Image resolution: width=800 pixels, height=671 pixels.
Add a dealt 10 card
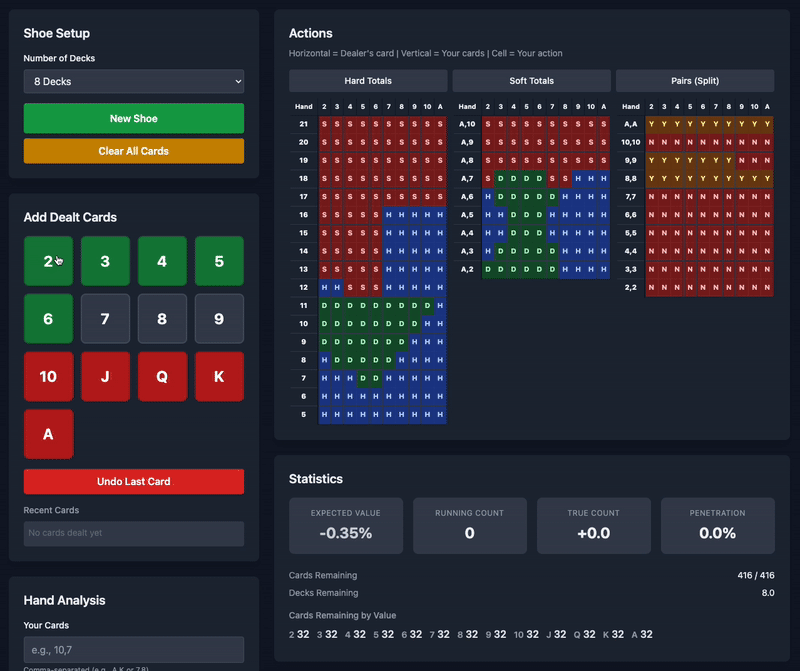tap(48, 376)
